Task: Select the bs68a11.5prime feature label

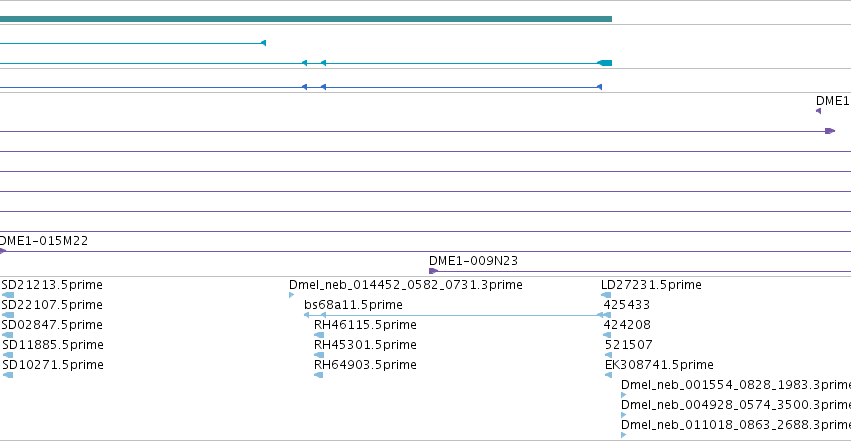Action: (353, 305)
